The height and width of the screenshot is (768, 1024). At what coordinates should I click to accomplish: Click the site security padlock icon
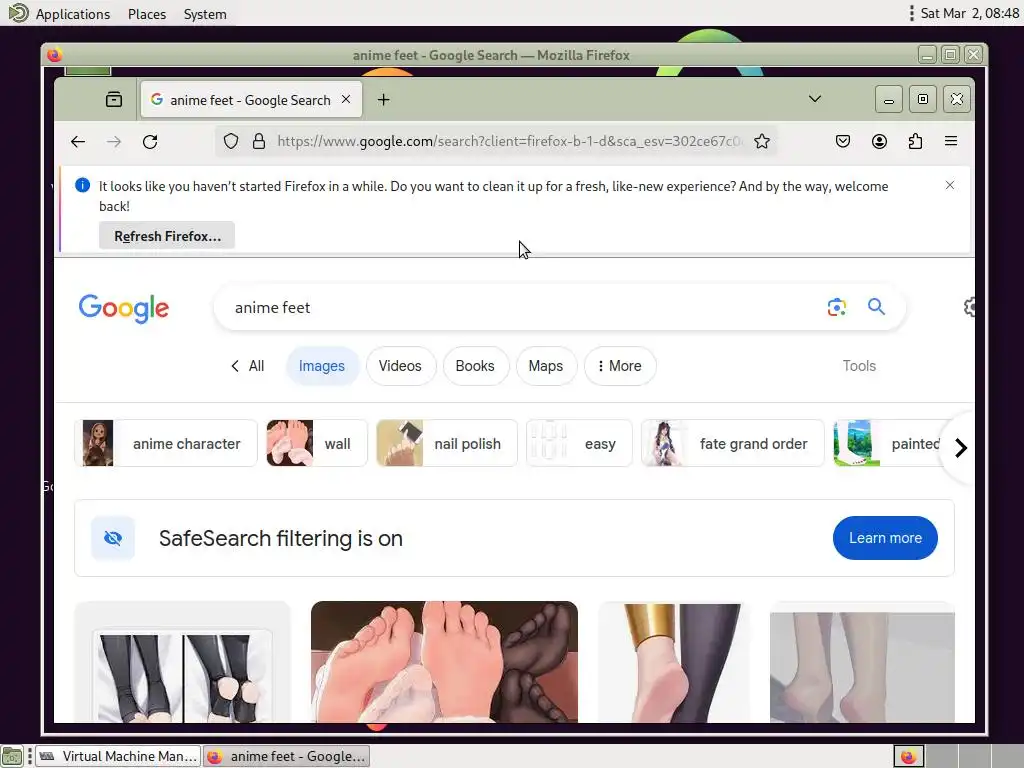tap(259, 141)
